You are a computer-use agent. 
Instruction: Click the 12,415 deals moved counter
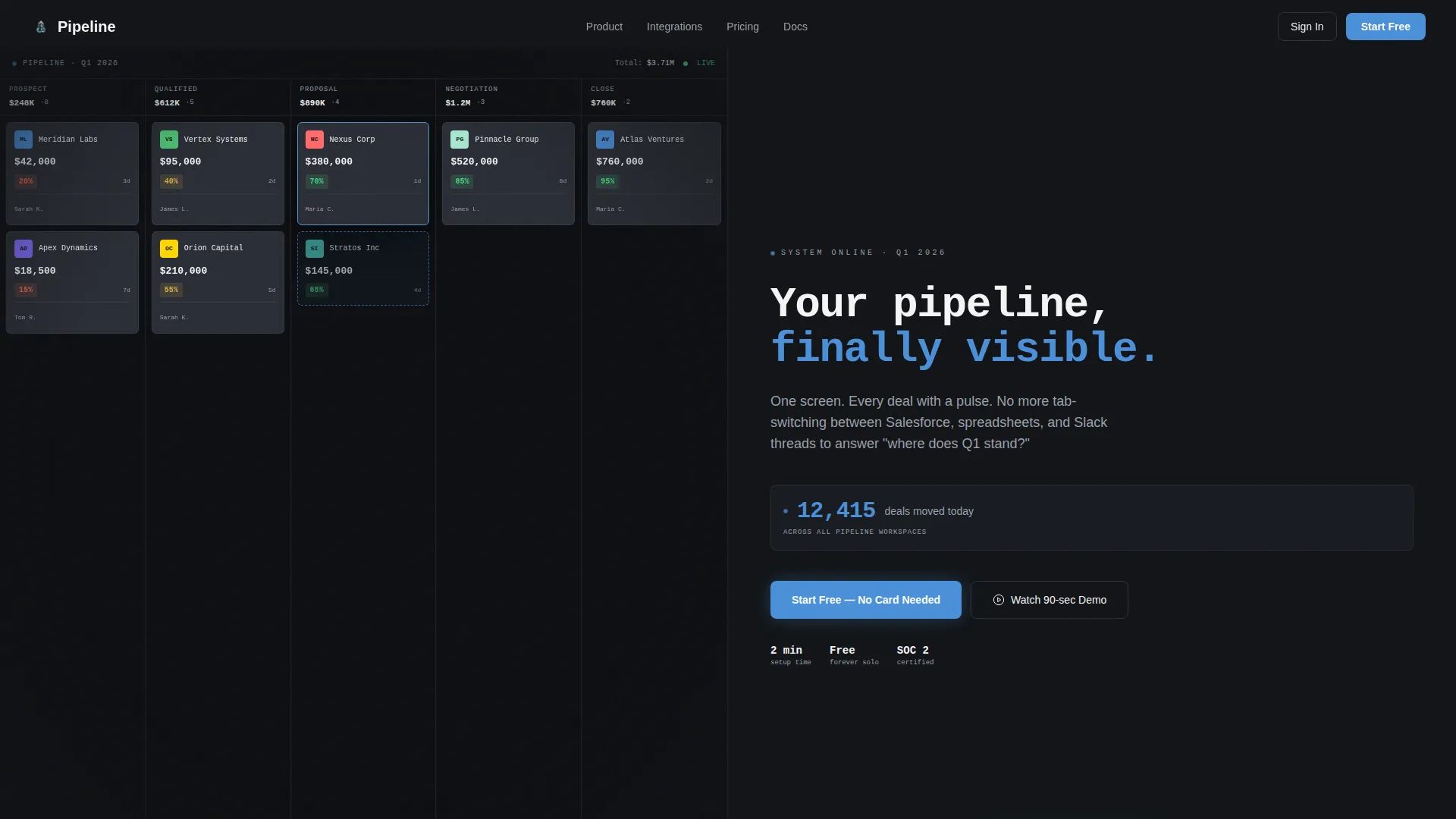click(836, 510)
